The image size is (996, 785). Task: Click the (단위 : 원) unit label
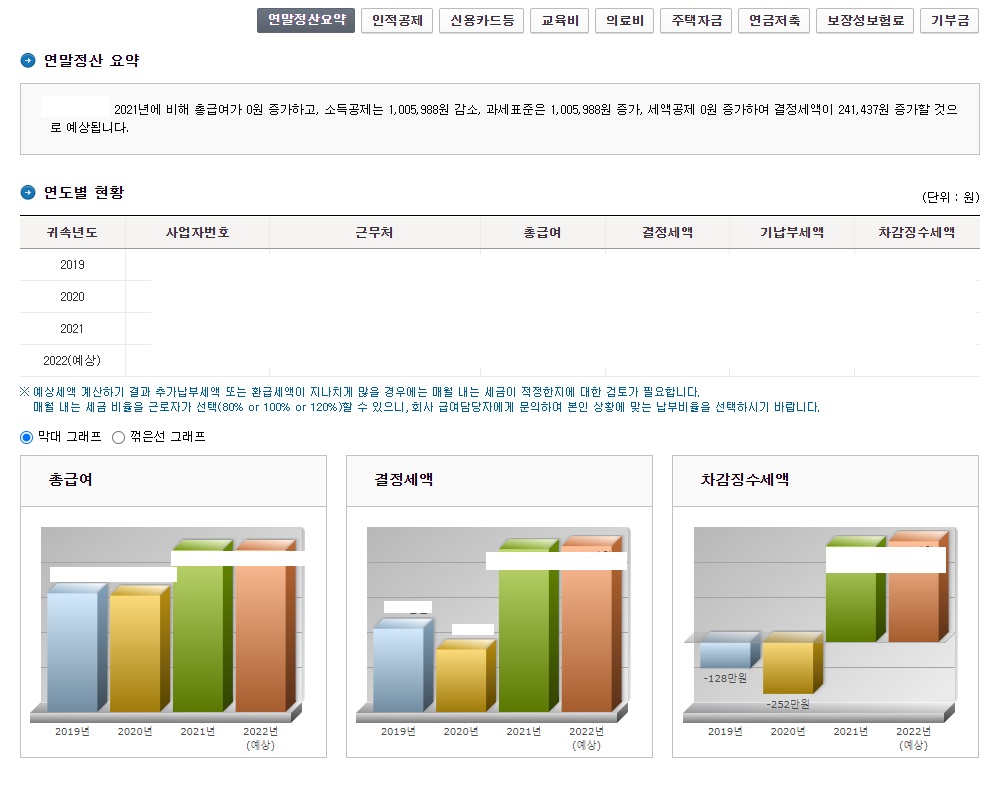point(950,197)
